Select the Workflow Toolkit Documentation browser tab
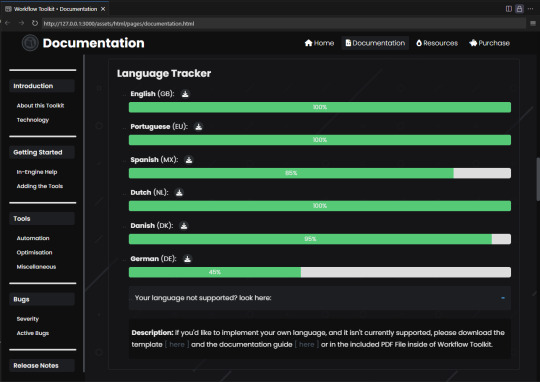 [55, 9]
